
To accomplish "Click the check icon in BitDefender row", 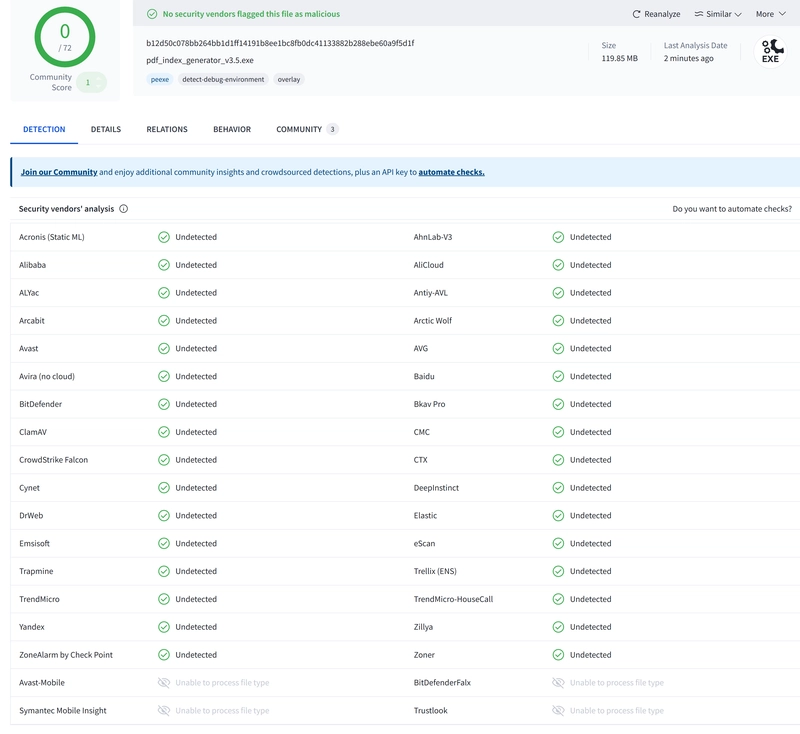I will [x=164, y=404].
